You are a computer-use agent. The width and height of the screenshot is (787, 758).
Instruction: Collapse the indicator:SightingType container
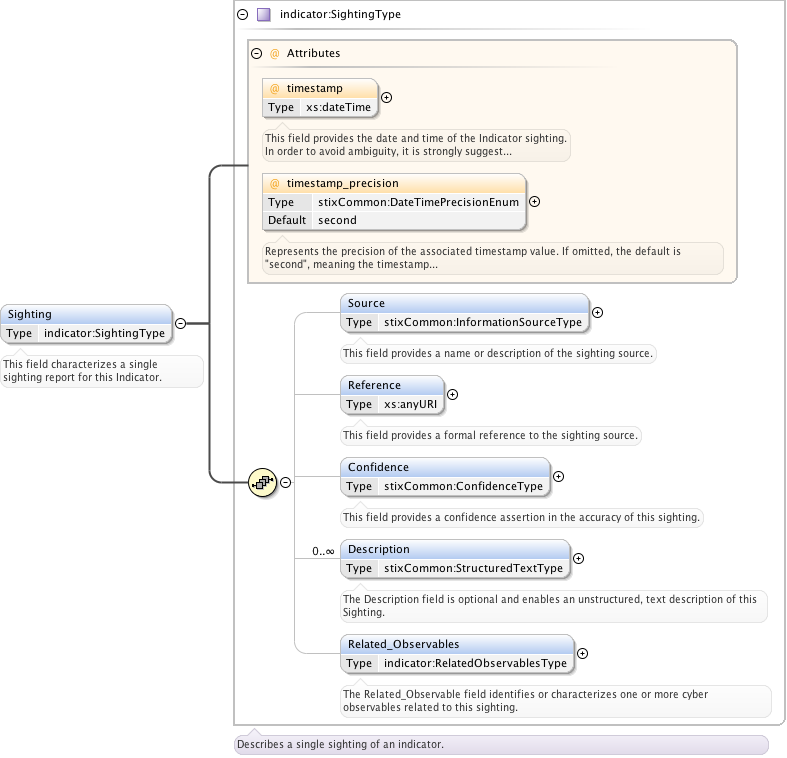243,15
